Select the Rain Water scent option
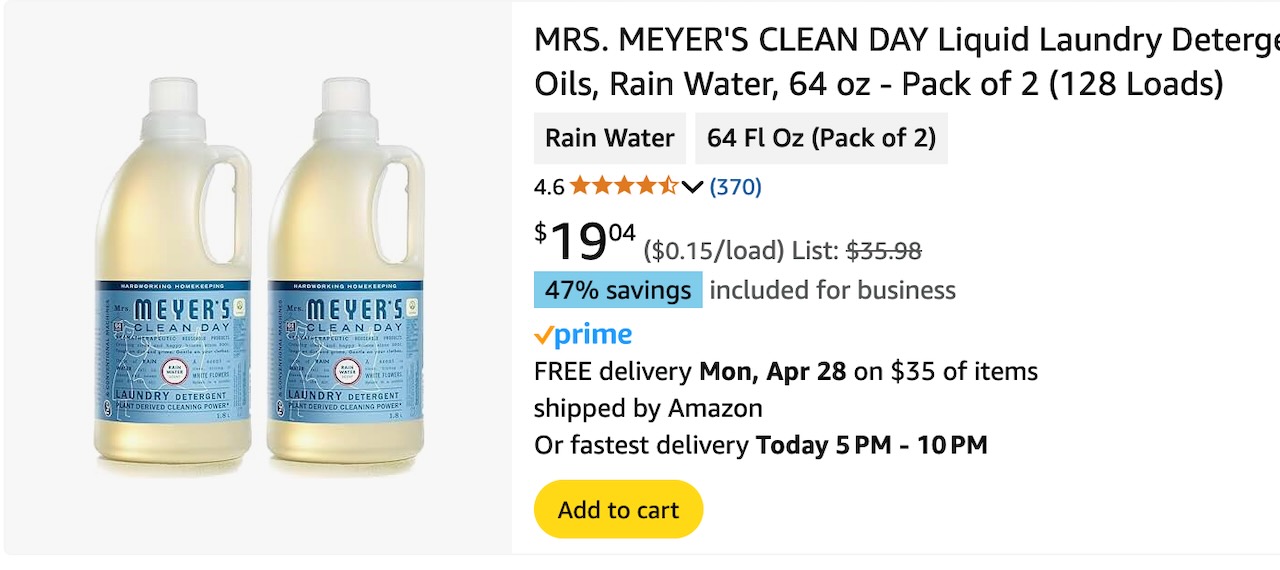The width and height of the screenshot is (1280, 570). pyautogui.click(x=610, y=138)
